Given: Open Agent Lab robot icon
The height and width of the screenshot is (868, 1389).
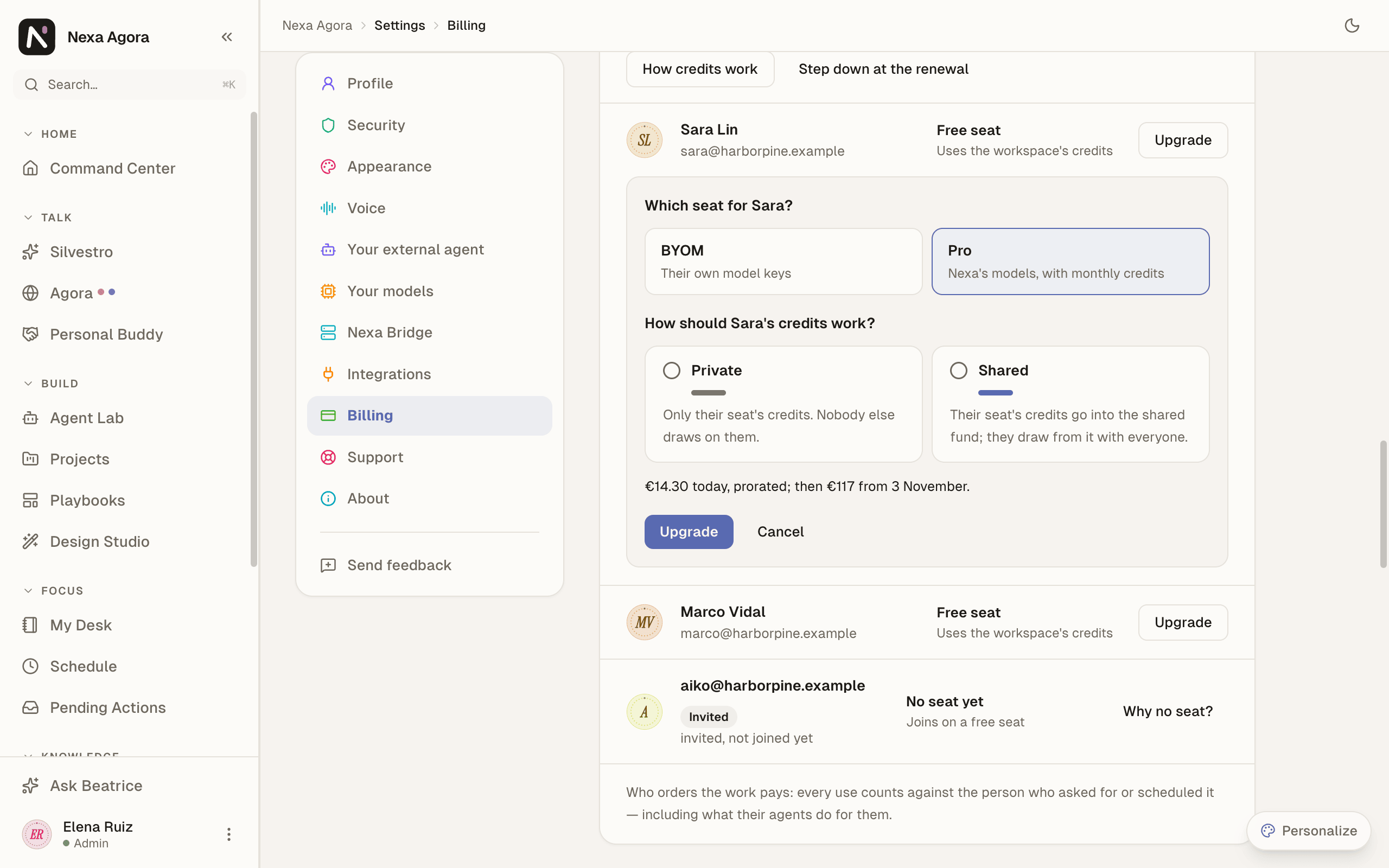Looking at the screenshot, I should (30, 418).
